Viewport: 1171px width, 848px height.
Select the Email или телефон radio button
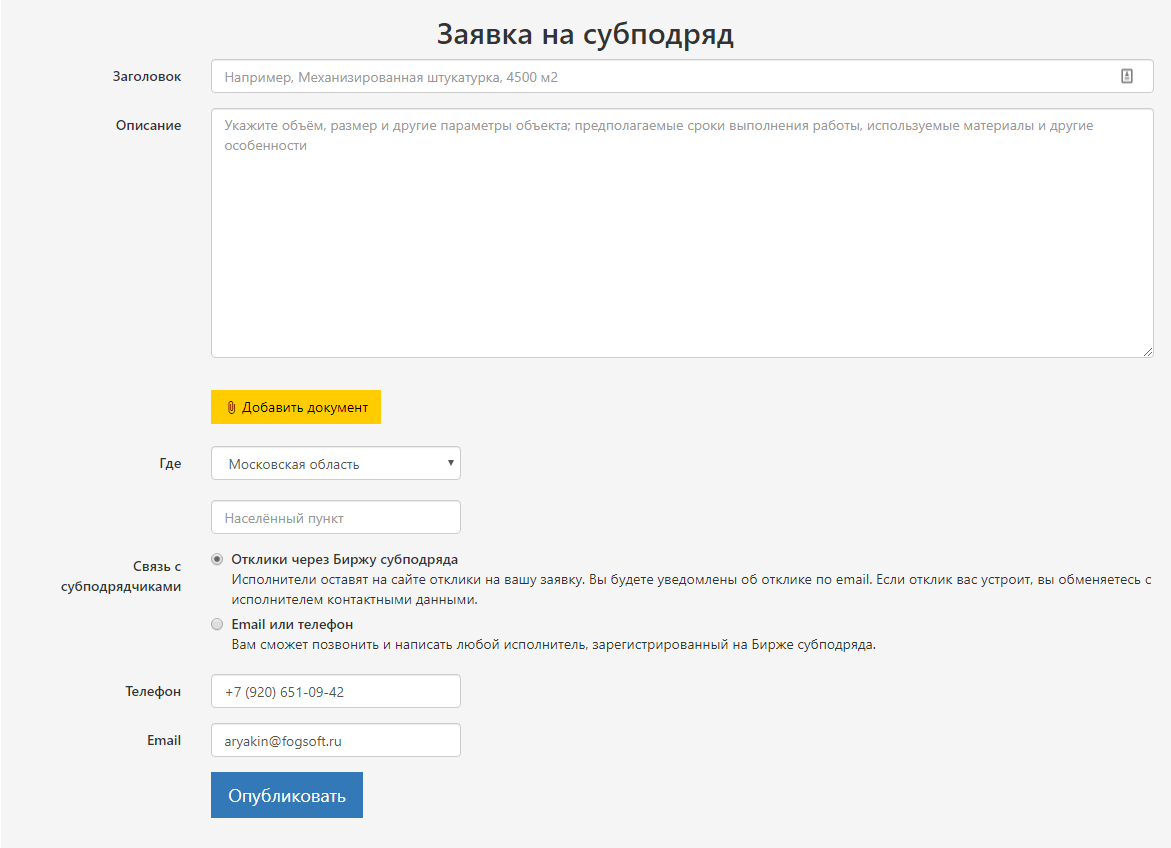point(217,625)
